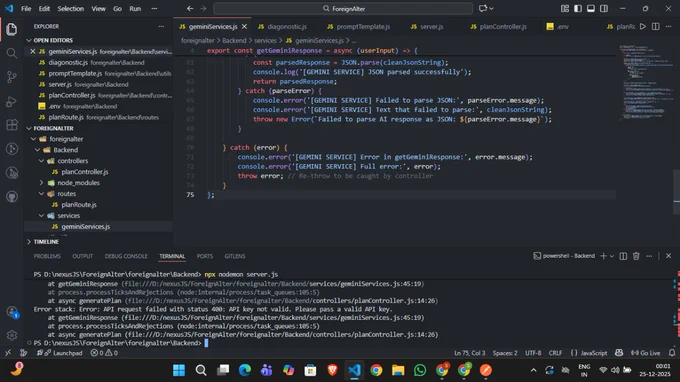Open the Selection menu
This screenshot has width=680, height=382.
click(71, 8)
